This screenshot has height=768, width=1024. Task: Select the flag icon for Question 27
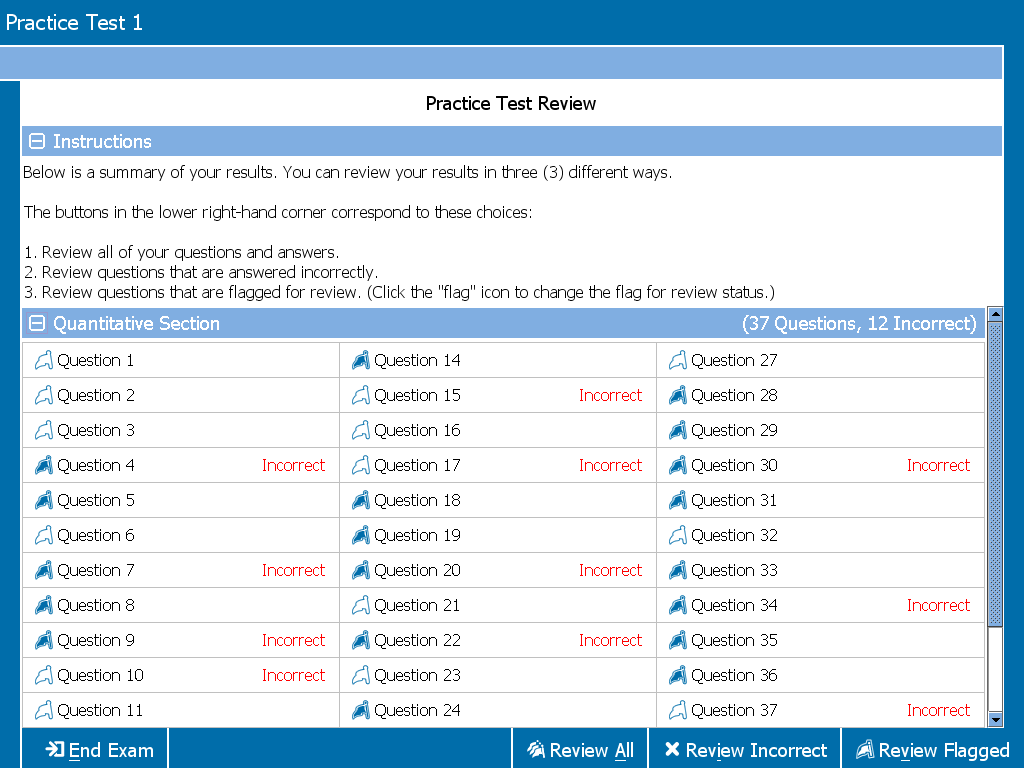tap(677, 360)
